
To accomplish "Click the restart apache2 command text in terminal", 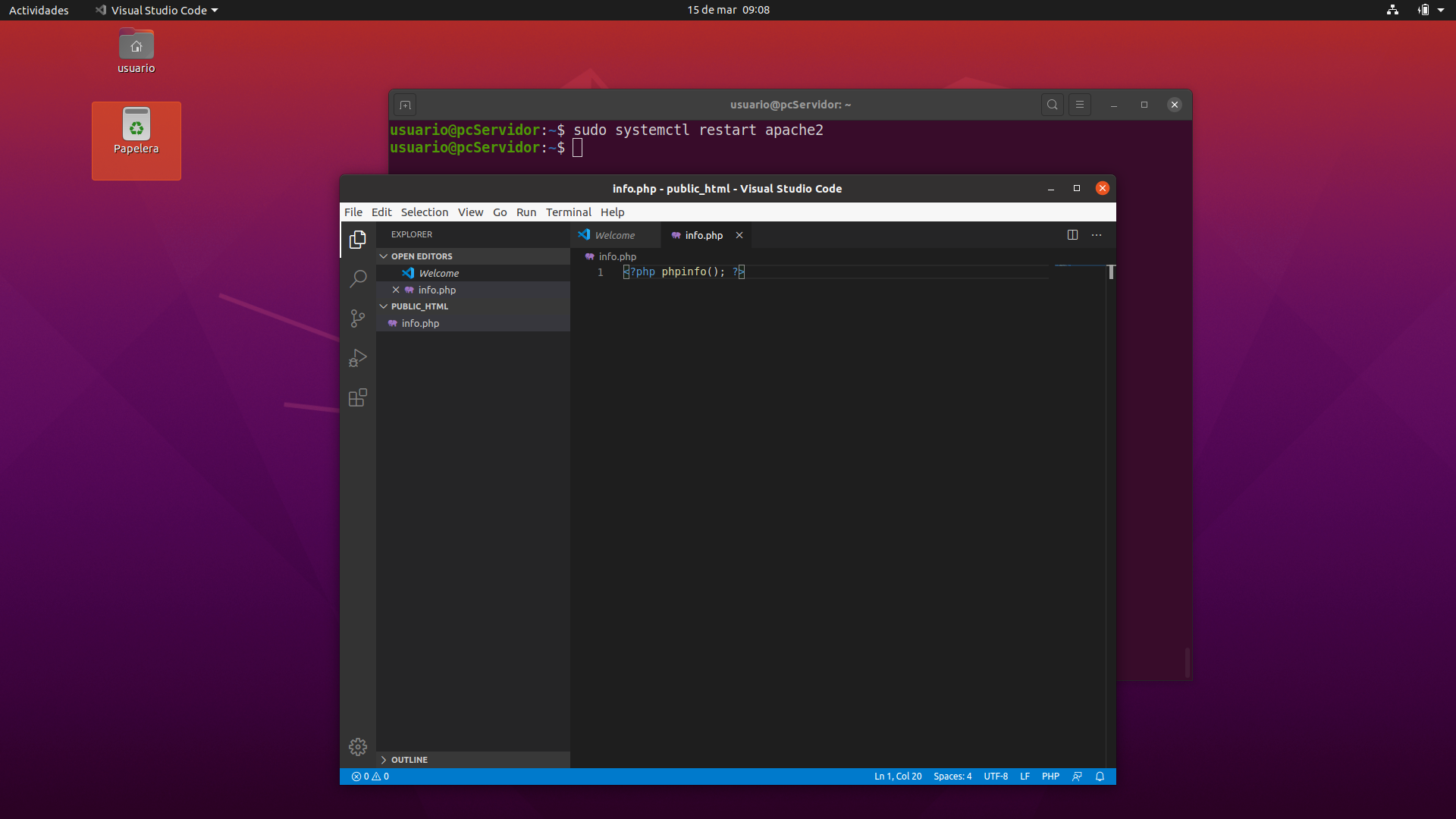I will tap(761, 130).
